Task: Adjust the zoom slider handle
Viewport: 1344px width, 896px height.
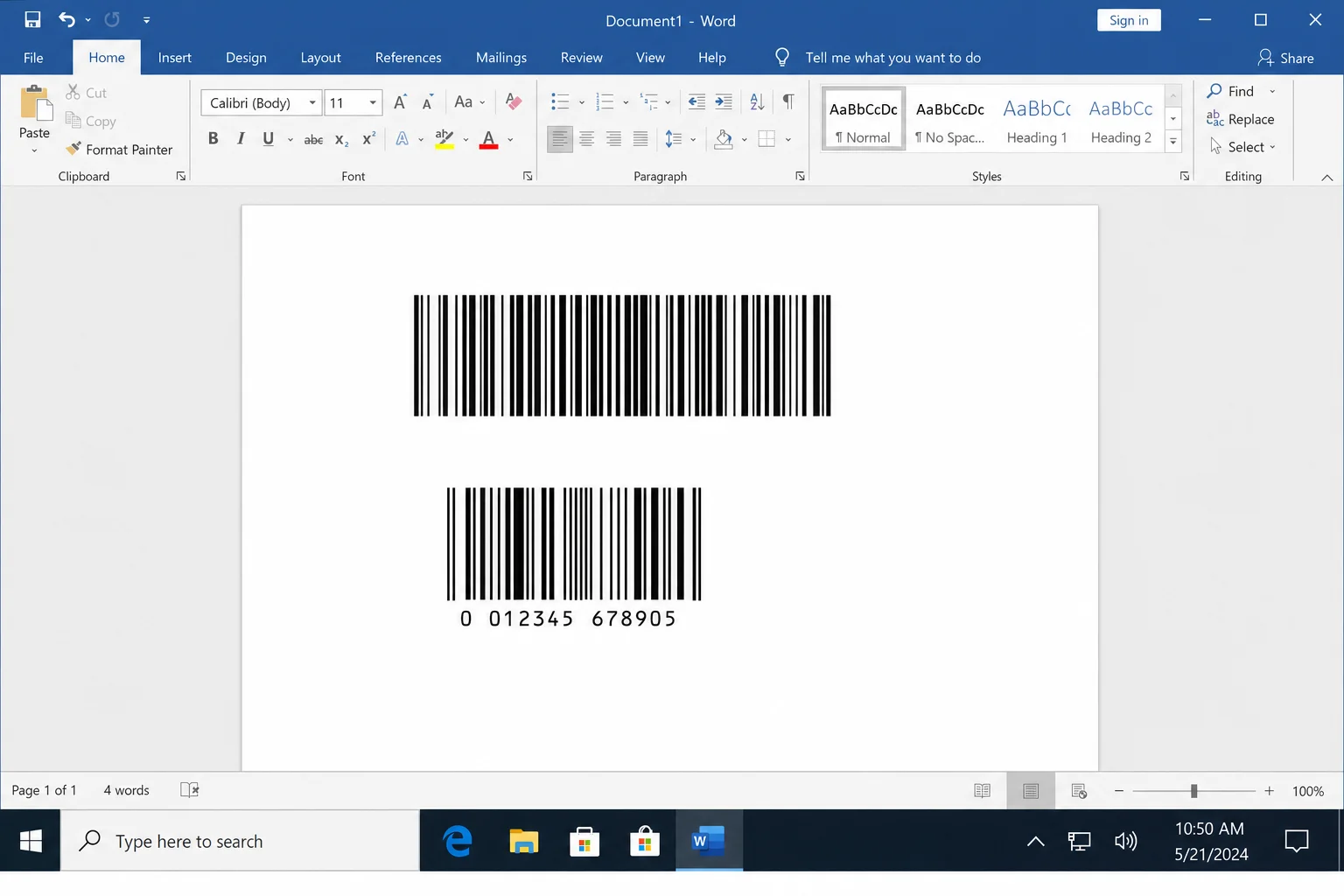Action: click(x=1193, y=791)
